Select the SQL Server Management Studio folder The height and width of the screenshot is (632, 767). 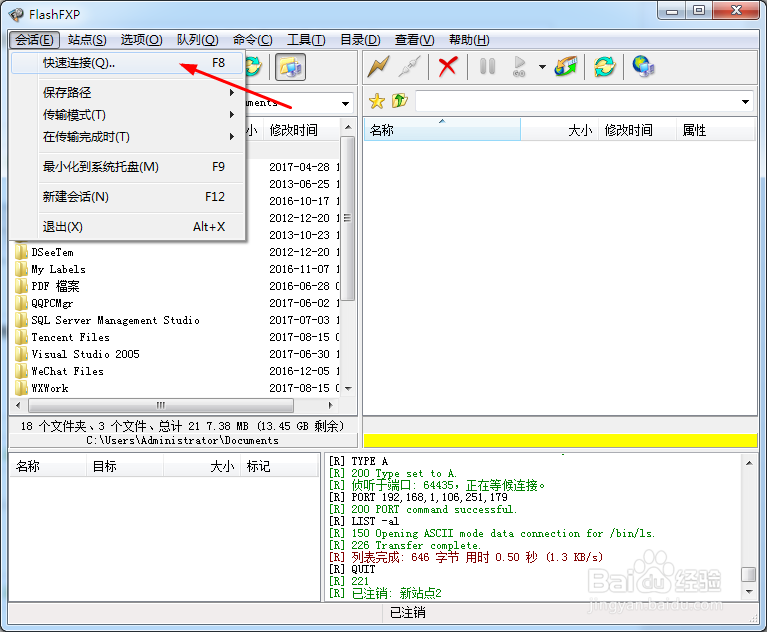(x=115, y=320)
